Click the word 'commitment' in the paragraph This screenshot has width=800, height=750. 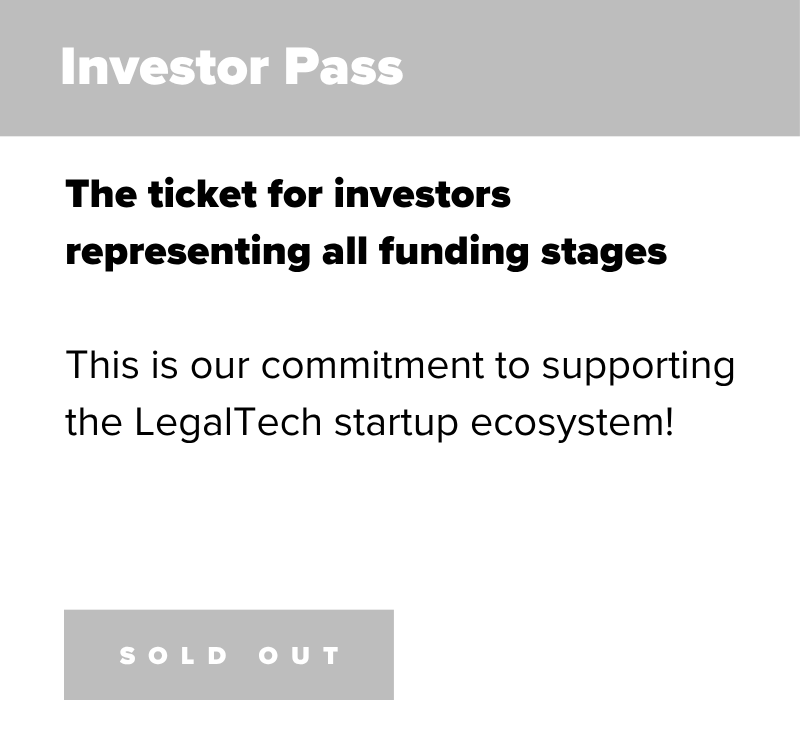372,365
